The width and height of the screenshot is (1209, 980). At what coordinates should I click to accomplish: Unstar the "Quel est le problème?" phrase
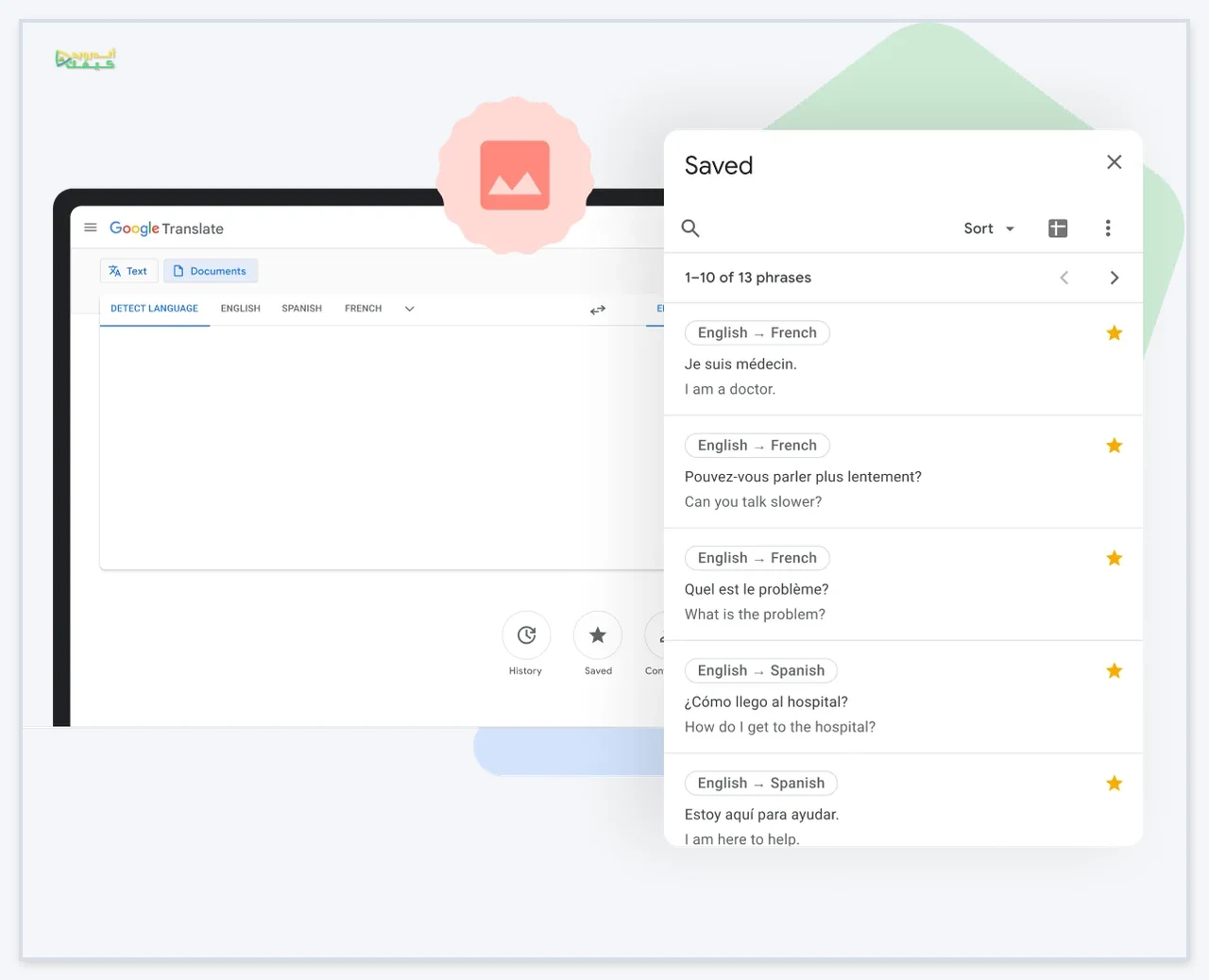[1115, 558]
